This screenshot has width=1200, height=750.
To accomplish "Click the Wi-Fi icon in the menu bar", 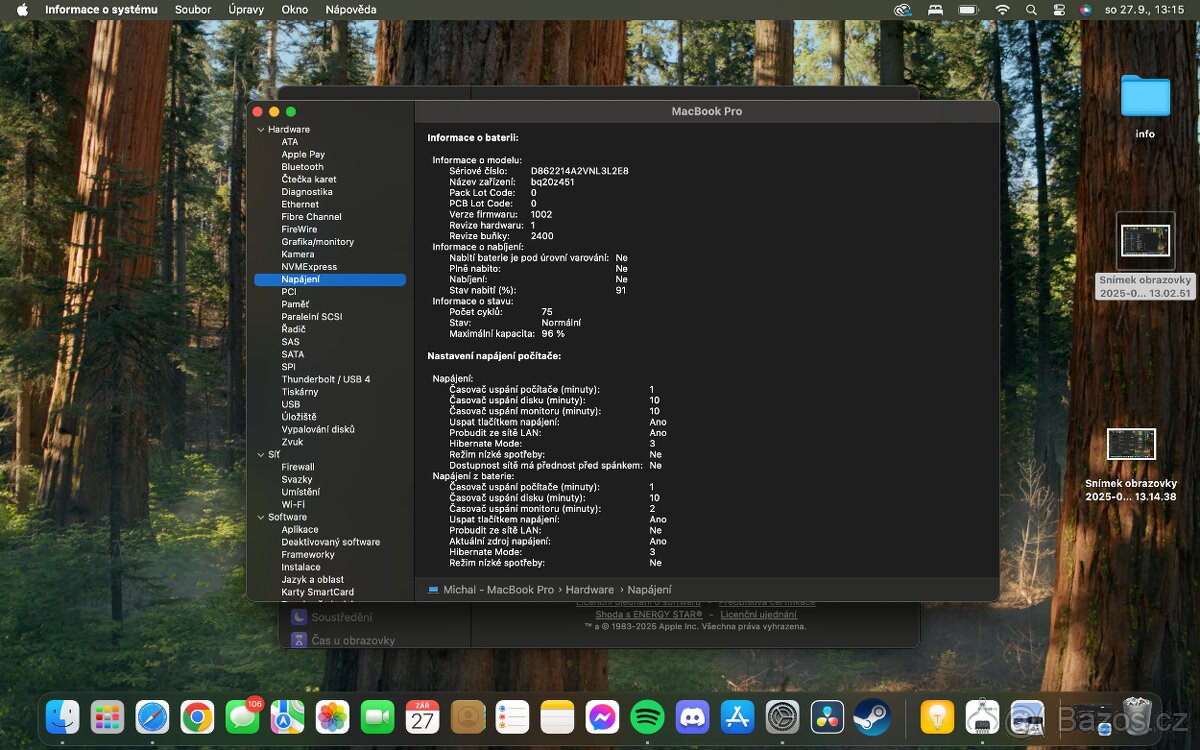I will click(x=1002, y=10).
